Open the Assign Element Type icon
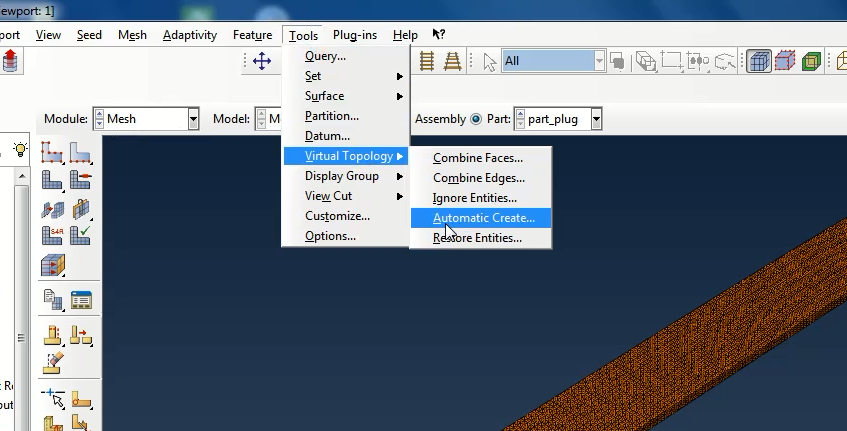The width and height of the screenshot is (847, 431). 53,236
